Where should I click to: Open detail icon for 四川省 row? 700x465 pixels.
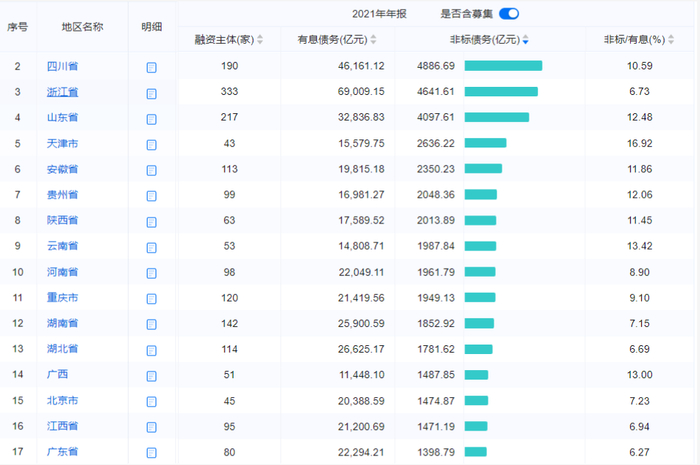[x=152, y=68]
